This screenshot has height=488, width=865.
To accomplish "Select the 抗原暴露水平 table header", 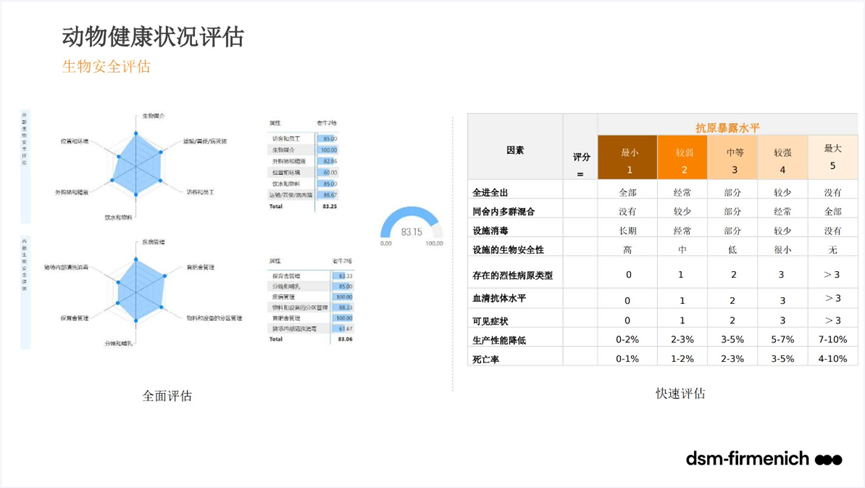I will tap(728, 128).
